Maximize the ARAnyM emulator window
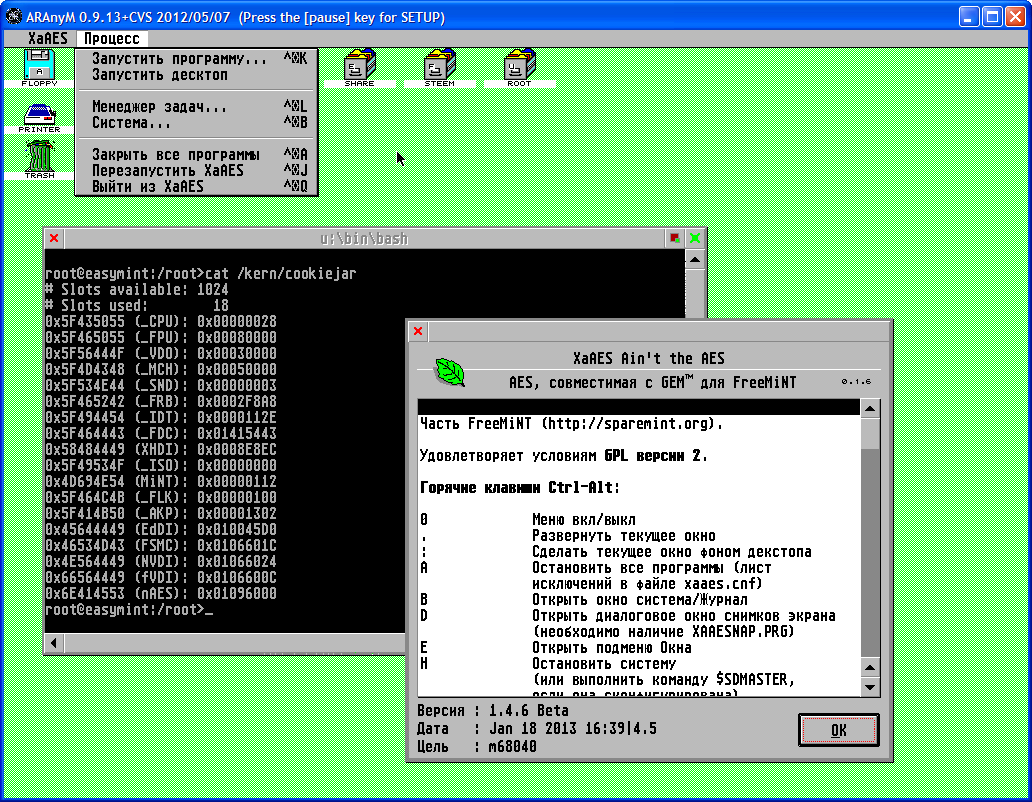Image resolution: width=1032 pixels, height=802 pixels. pos(992,16)
